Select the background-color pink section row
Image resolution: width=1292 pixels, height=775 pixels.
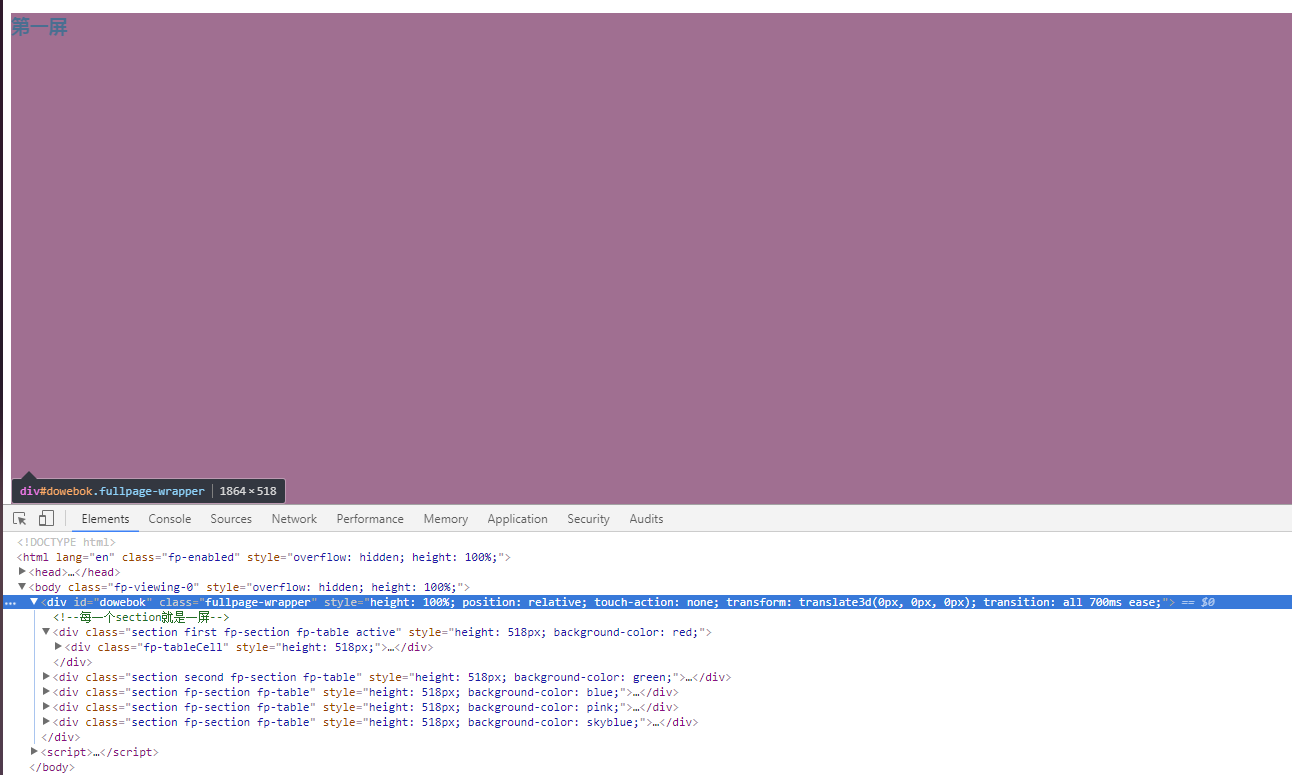tap(366, 707)
